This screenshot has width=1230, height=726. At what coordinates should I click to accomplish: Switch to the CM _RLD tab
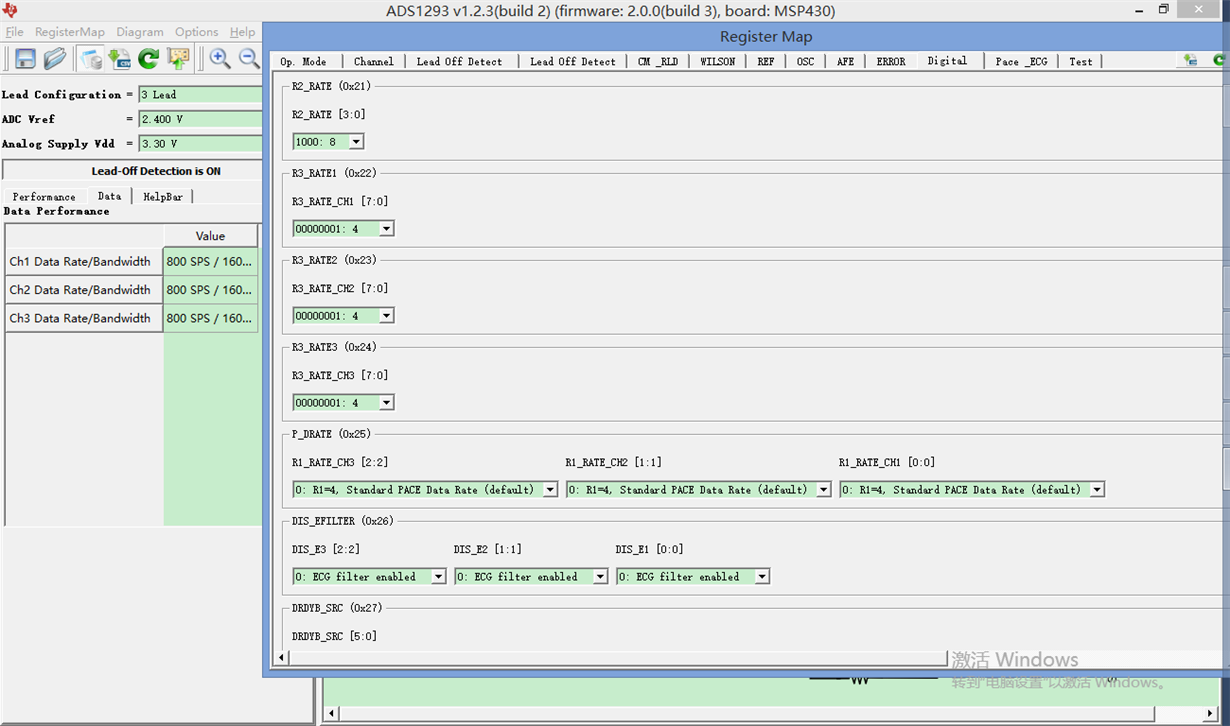pos(658,61)
